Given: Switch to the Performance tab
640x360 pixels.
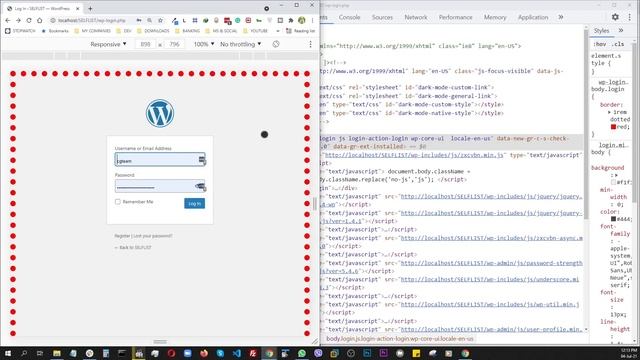Looking at the screenshot, I should tap(456, 17).
